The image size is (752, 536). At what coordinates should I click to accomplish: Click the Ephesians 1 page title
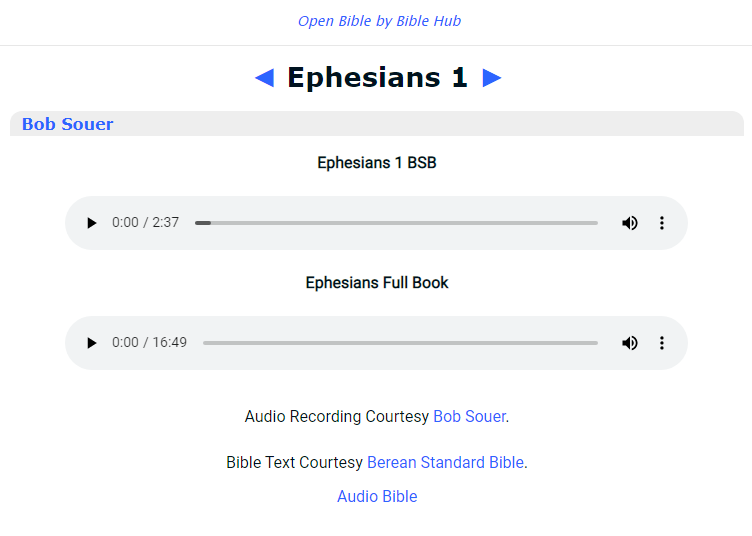[x=377, y=78]
